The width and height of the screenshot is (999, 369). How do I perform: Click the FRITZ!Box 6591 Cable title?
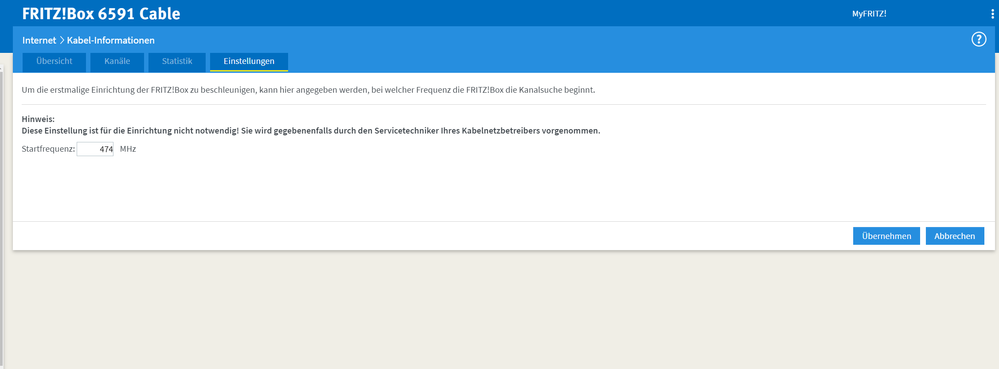point(101,13)
